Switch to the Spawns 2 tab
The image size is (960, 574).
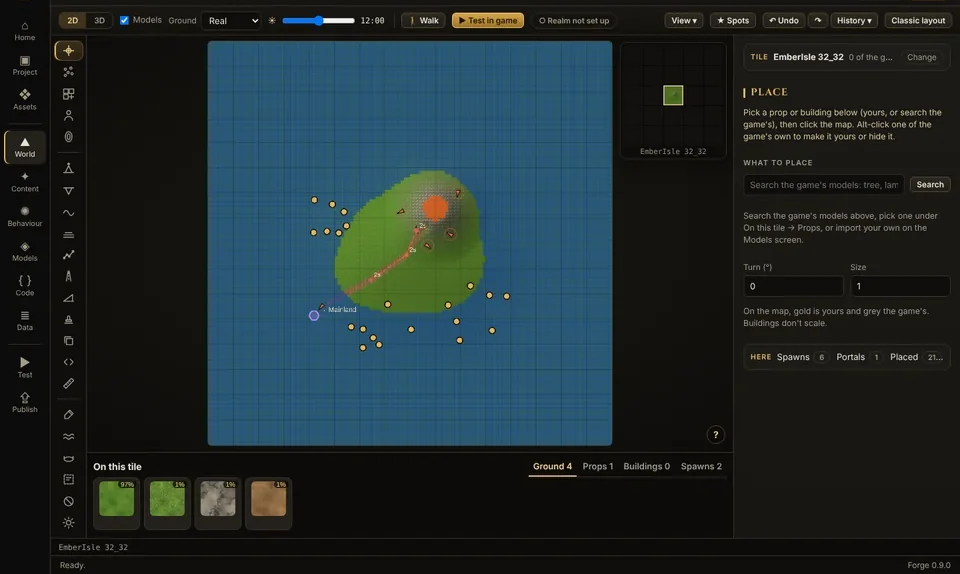point(701,466)
